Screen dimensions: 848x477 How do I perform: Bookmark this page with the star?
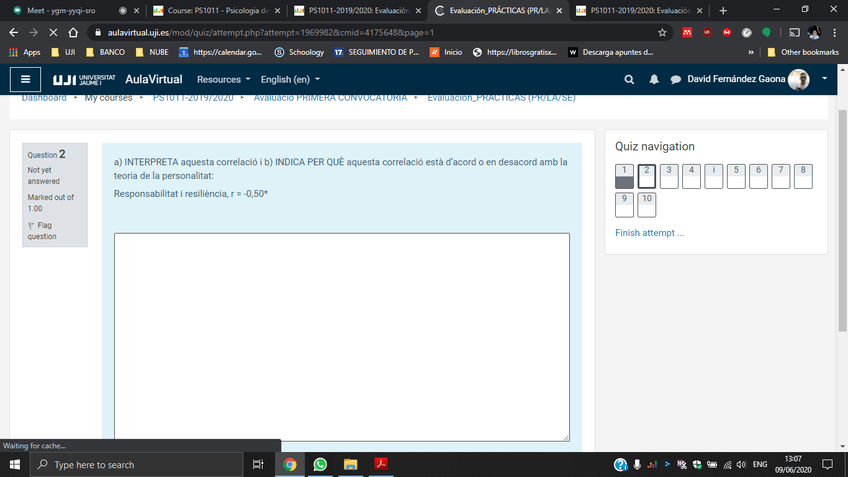pos(662,32)
